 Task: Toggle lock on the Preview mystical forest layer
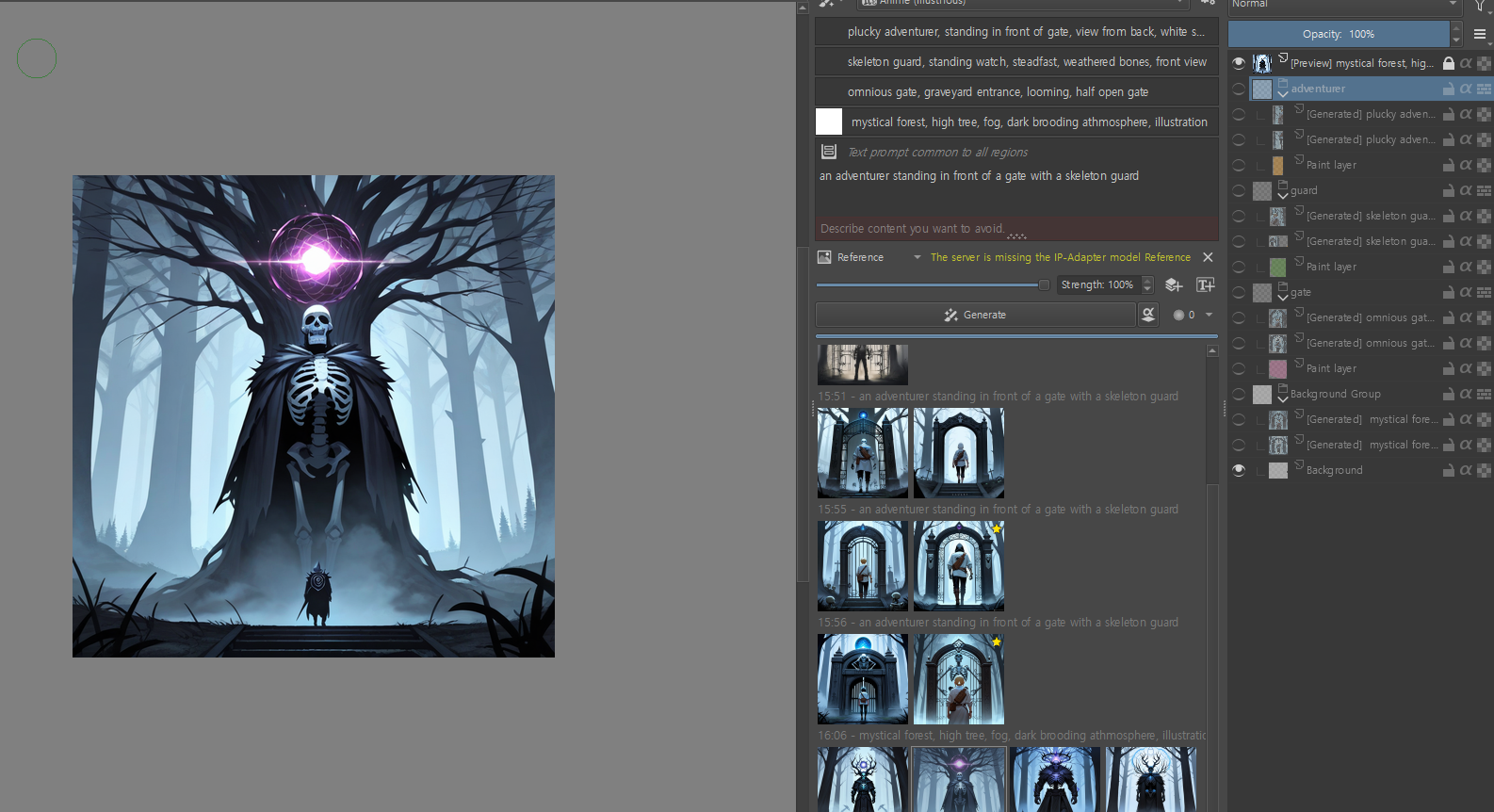tap(1449, 63)
